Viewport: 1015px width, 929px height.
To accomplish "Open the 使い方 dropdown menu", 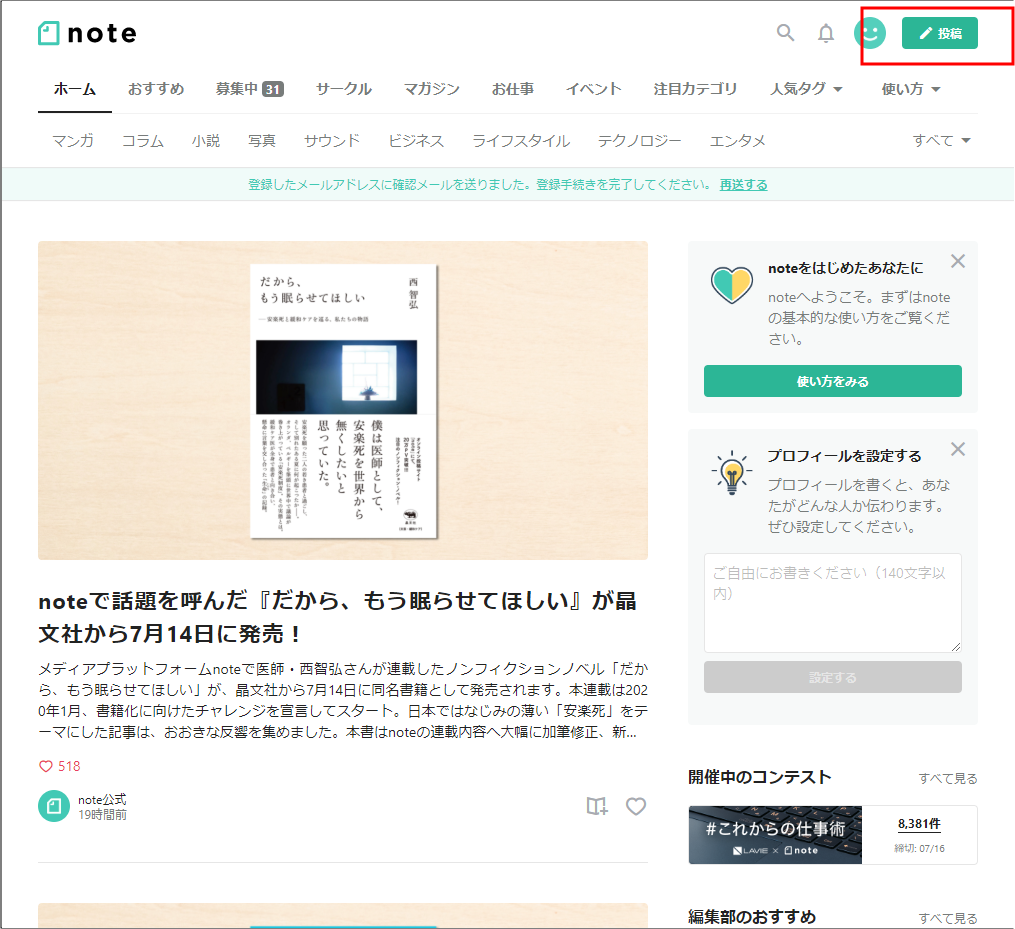I will pyautogui.click(x=911, y=89).
